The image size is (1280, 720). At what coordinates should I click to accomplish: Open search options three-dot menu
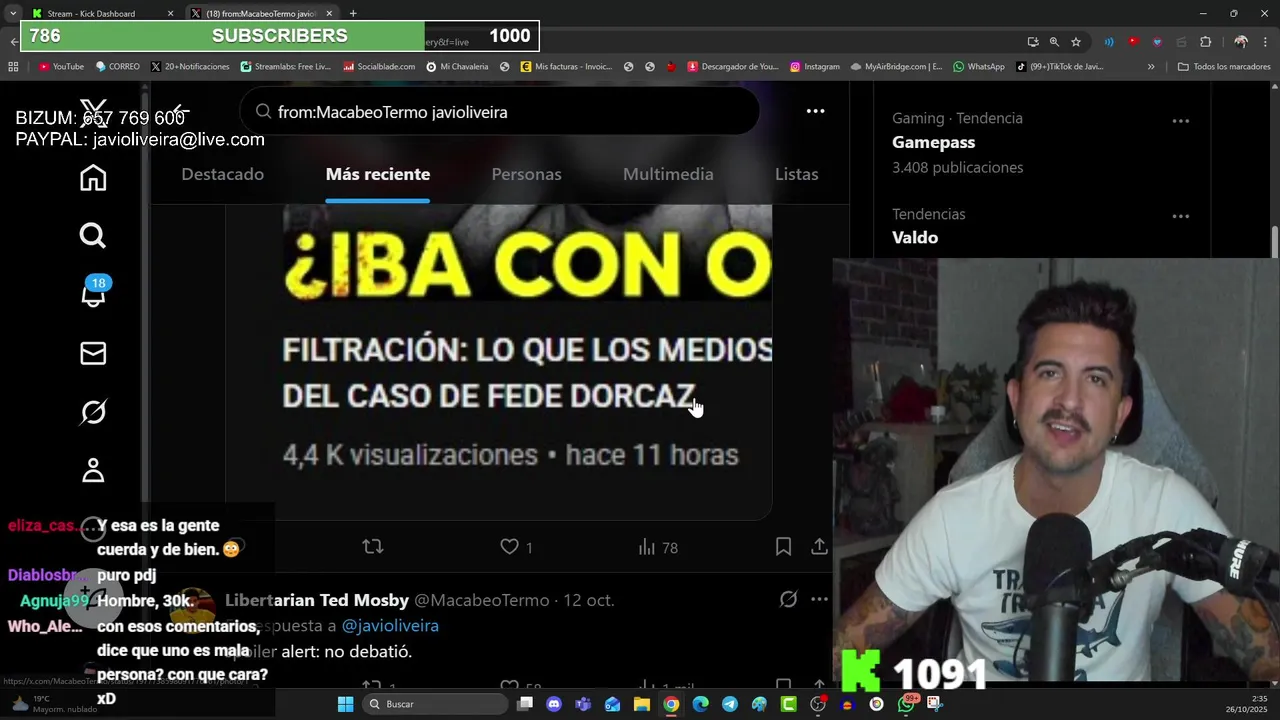pos(815,111)
